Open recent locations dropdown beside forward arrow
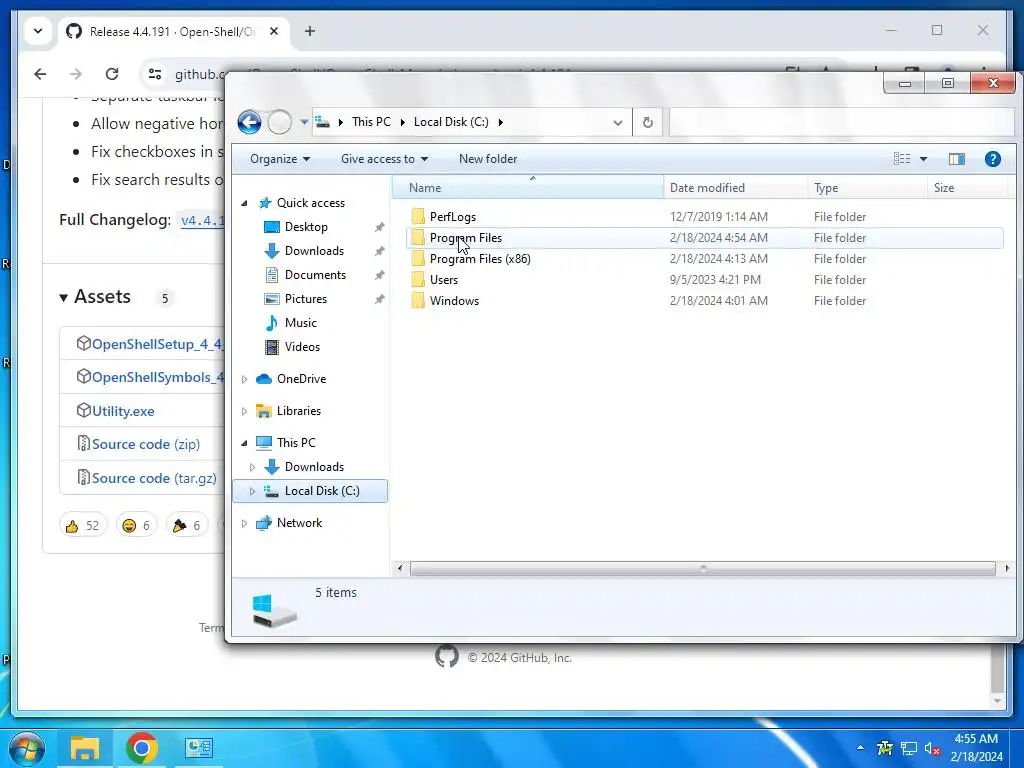 coord(304,122)
